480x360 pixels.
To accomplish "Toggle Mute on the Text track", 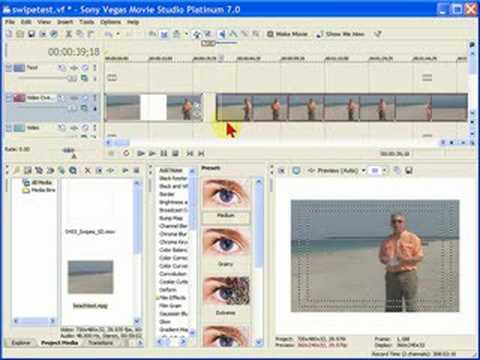I will click(x=85, y=68).
